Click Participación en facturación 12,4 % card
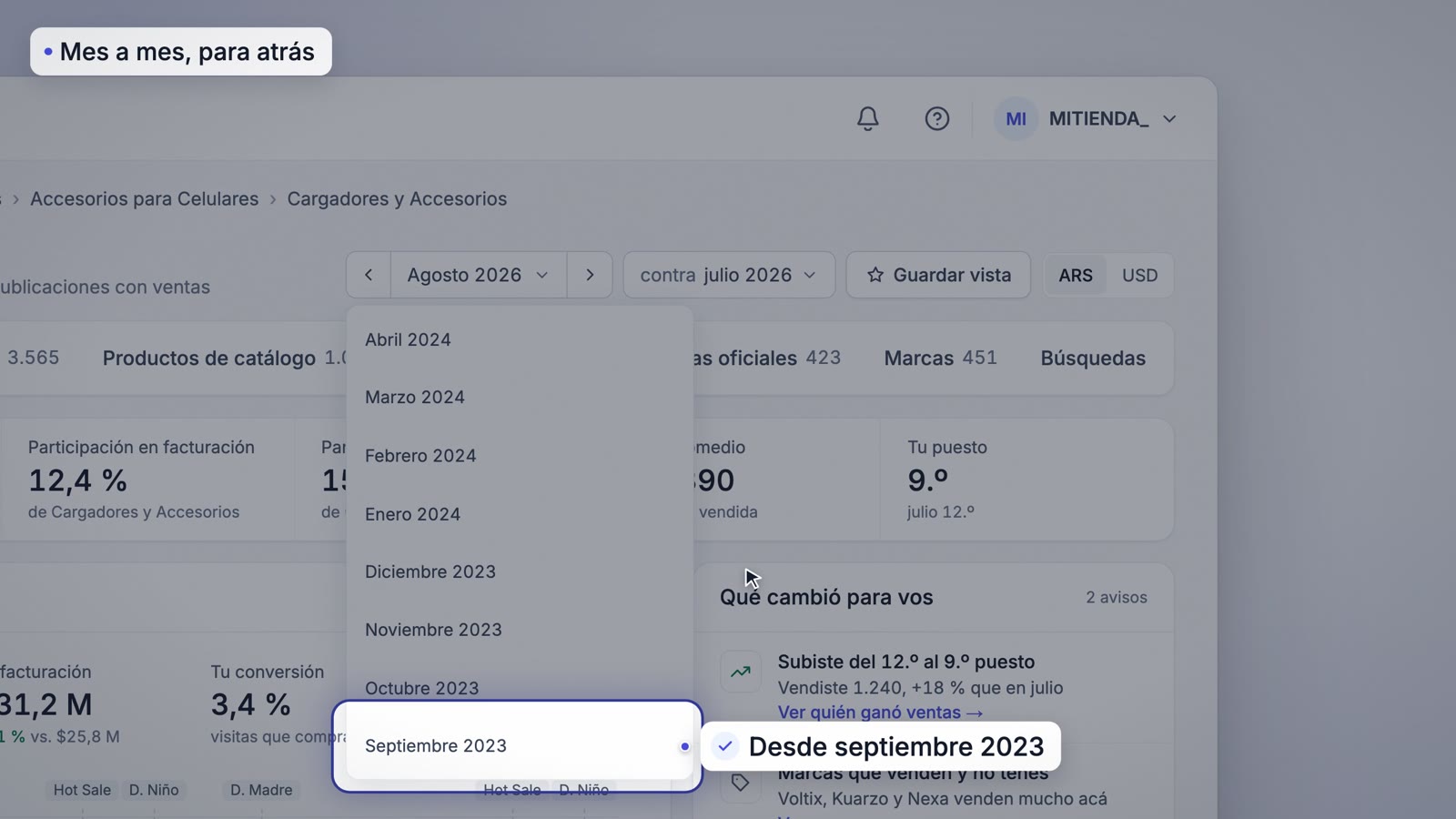1456x819 pixels. coord(147,480)
